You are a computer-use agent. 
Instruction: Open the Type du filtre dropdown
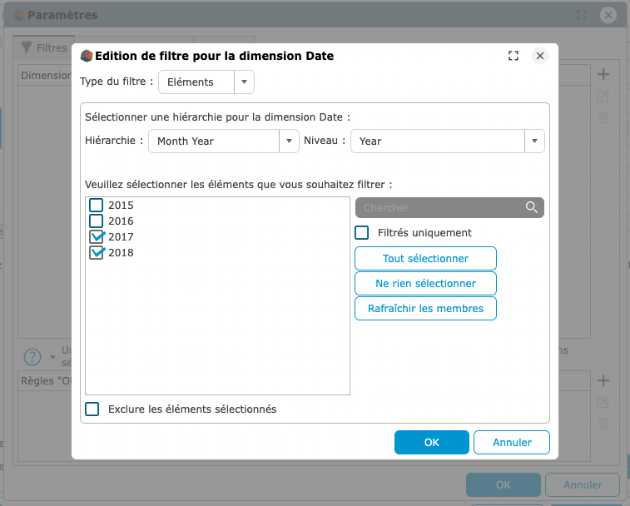(244, 82)
